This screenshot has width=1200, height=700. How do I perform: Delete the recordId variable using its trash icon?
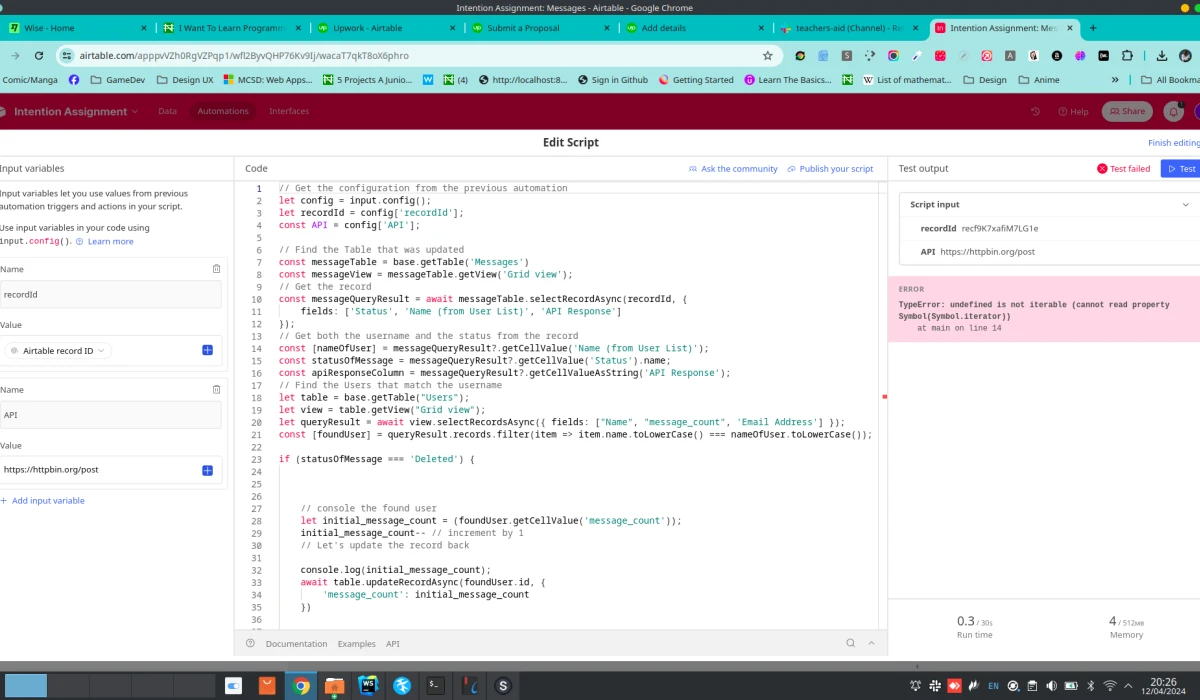216,268
